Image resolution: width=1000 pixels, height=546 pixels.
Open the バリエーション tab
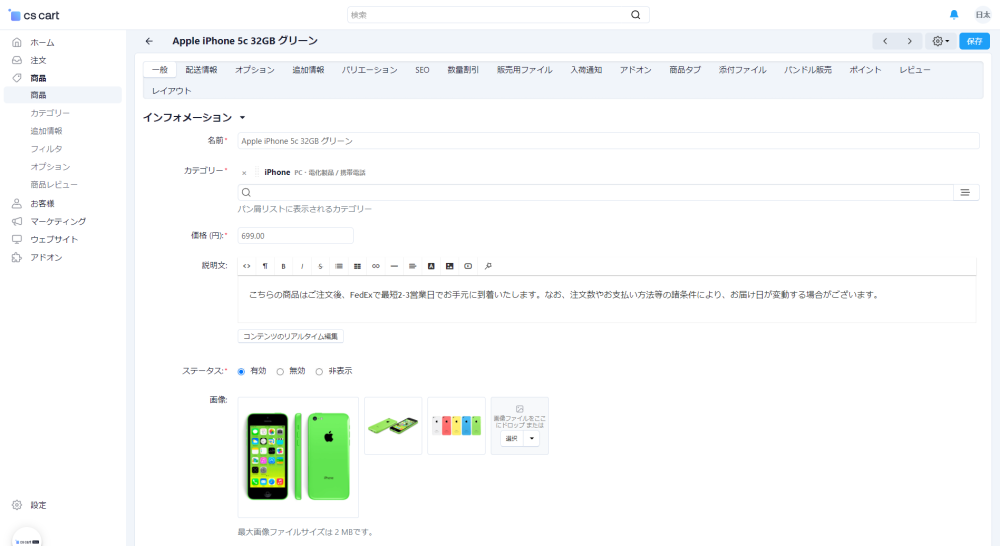pos(370,70)
